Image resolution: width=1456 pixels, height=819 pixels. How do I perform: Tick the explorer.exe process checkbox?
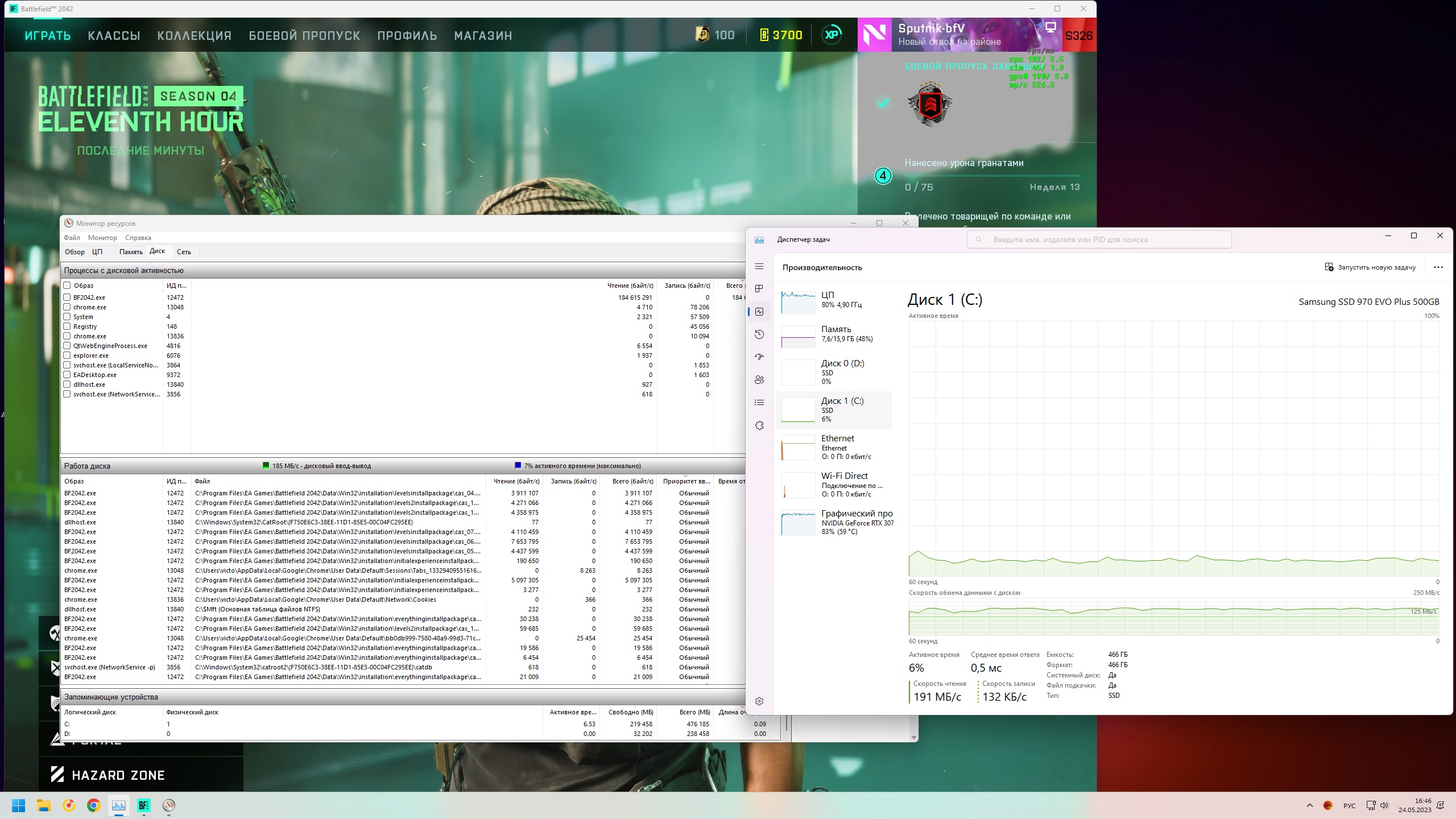(67, 355)
